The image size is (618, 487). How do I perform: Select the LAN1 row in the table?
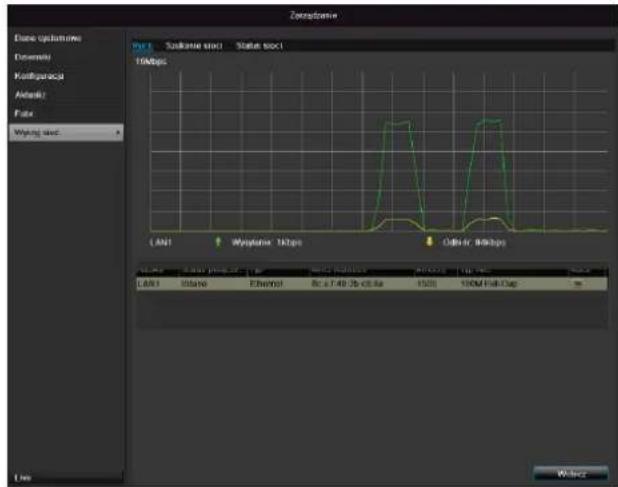point(372,284)
